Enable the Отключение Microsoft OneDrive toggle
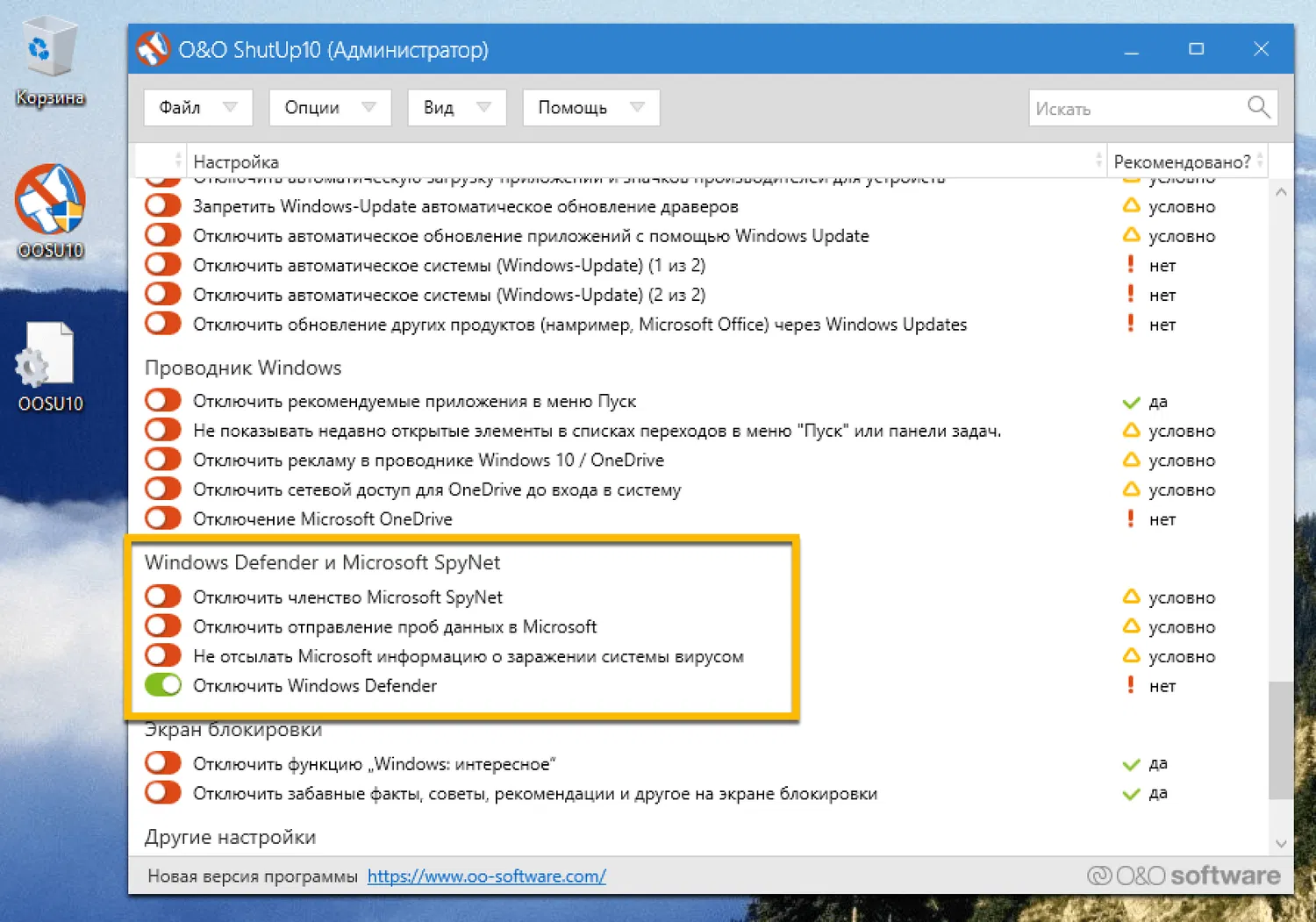Screen dimensions: 1316x922 162,518
